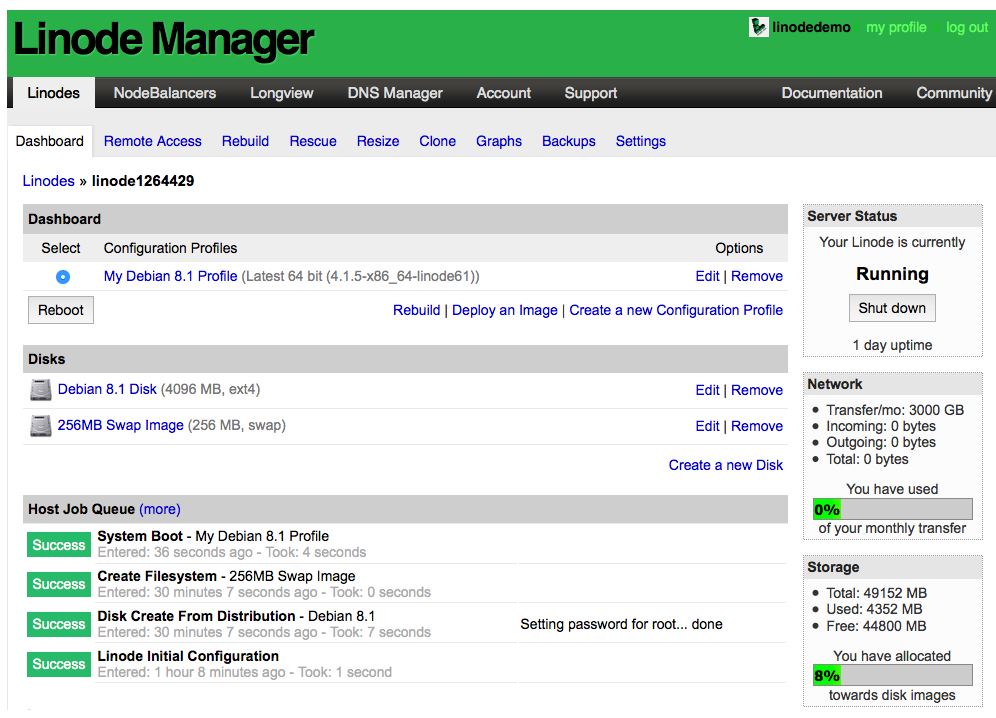Open the Linodes main tab
The image size is (996, 718).
pos(53,93)
